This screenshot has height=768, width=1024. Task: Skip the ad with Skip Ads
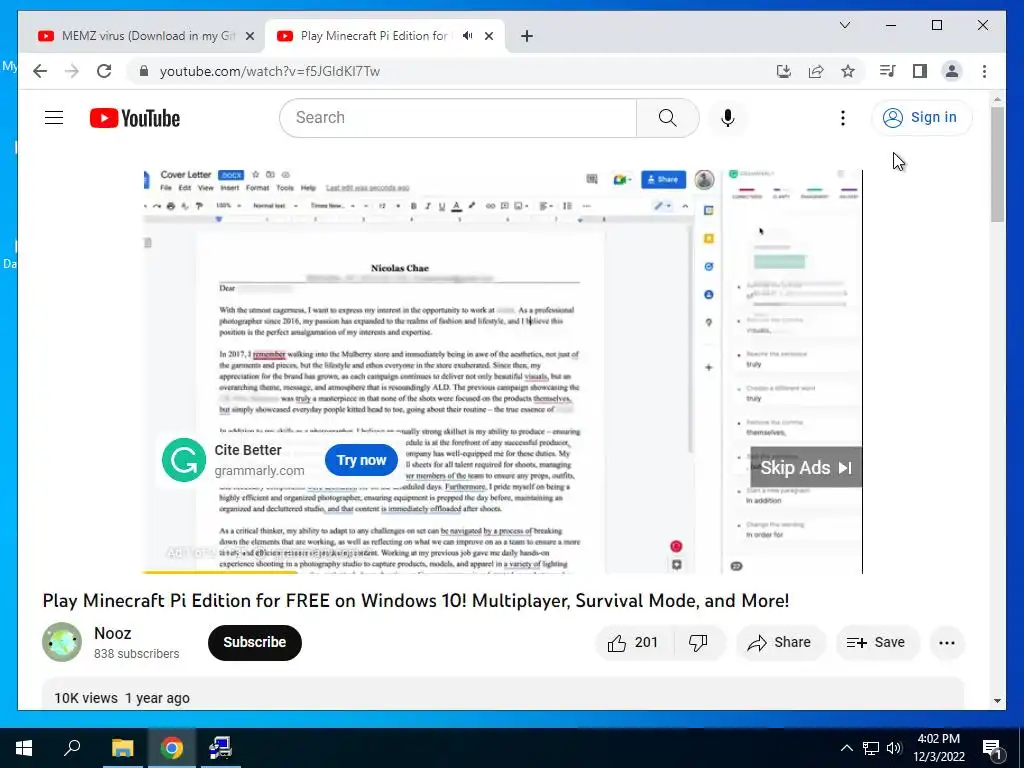[x=806, y=468]
